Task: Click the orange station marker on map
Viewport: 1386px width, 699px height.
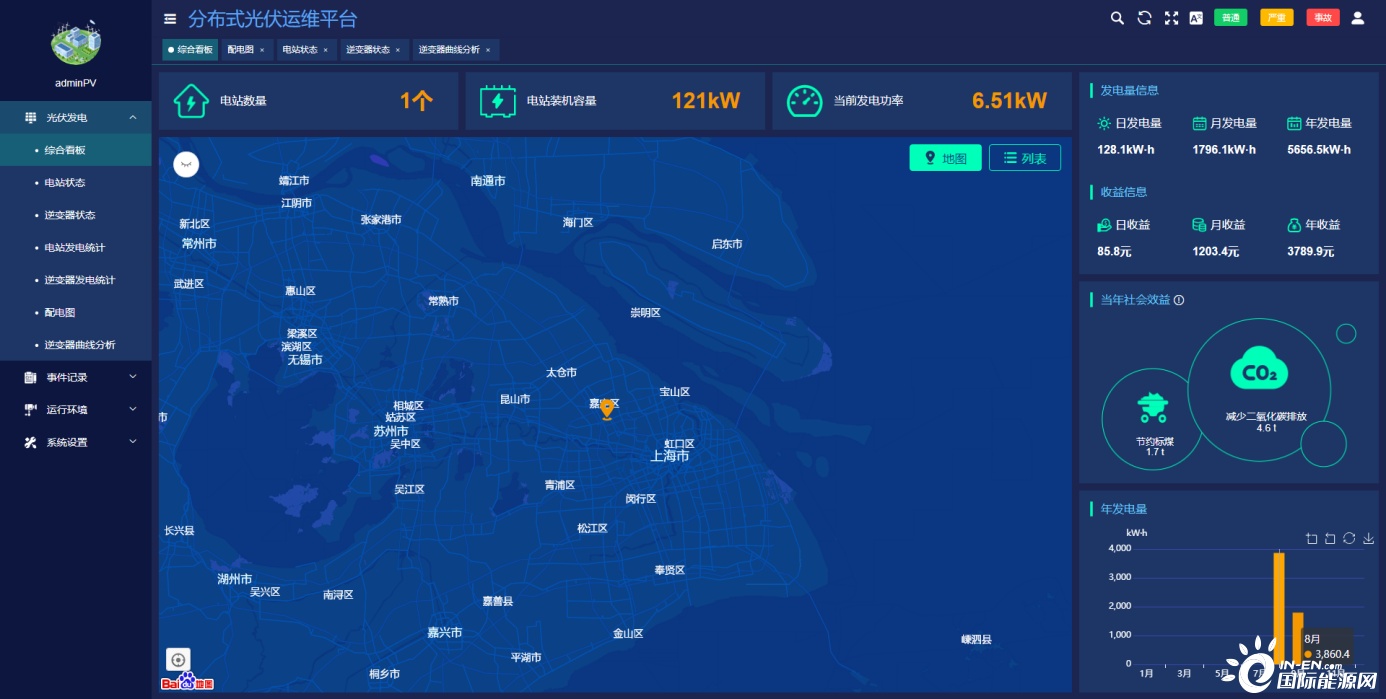Action: tap(607, 409)
